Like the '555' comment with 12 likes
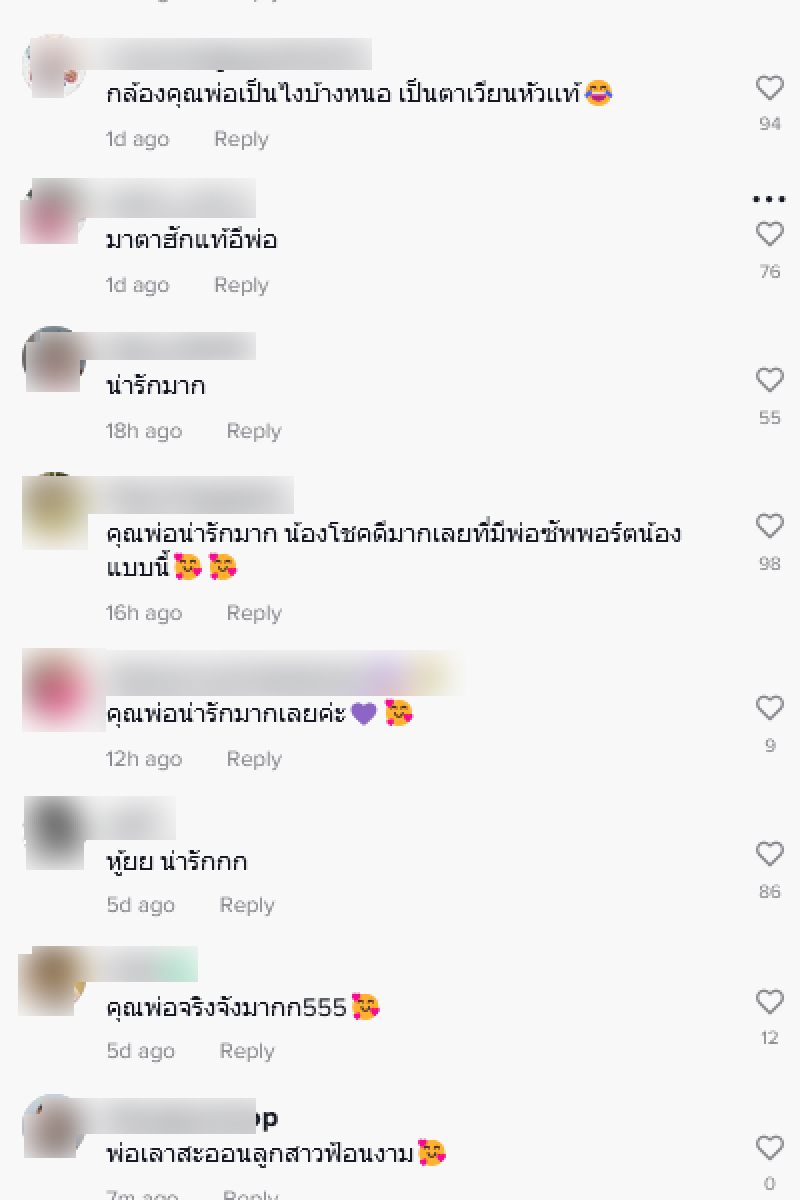800x1200 pixels. coord(769,1002)
